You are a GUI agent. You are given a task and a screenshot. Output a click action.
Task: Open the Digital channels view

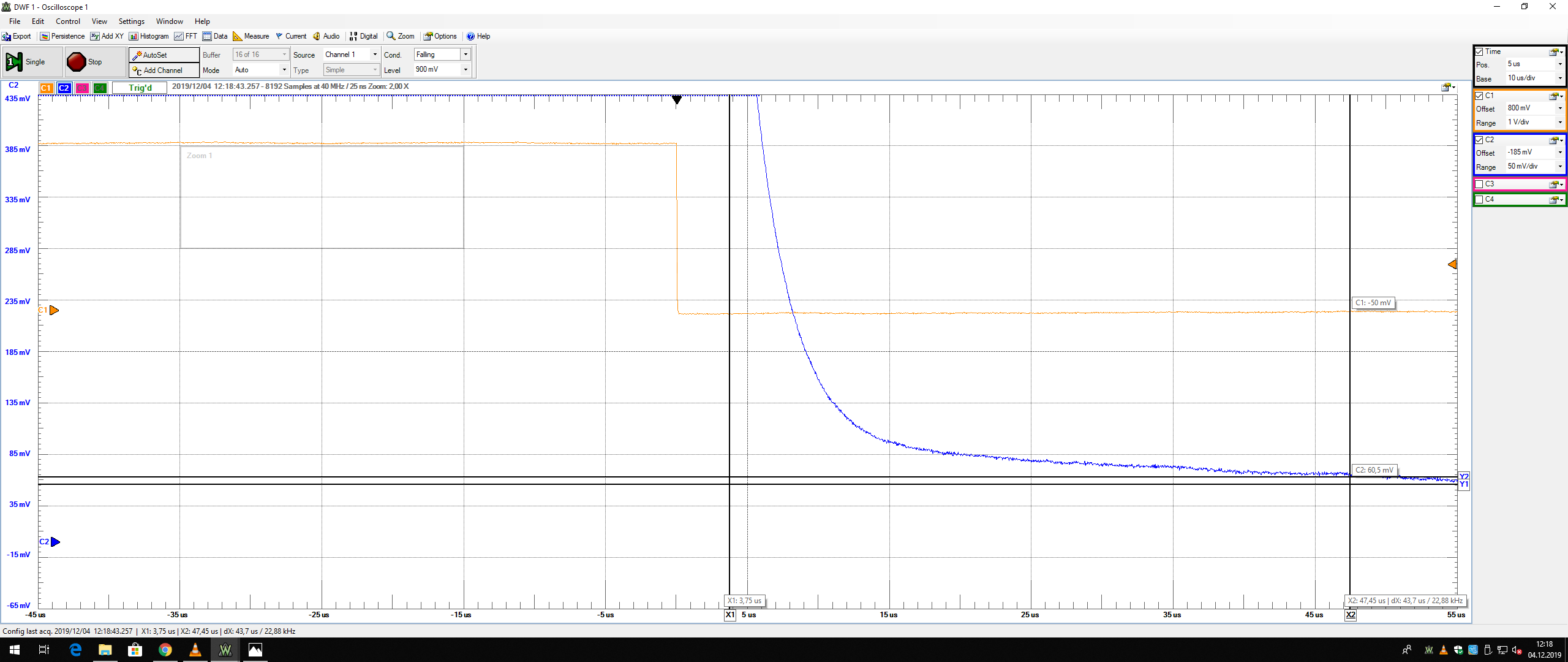[363, 36]
